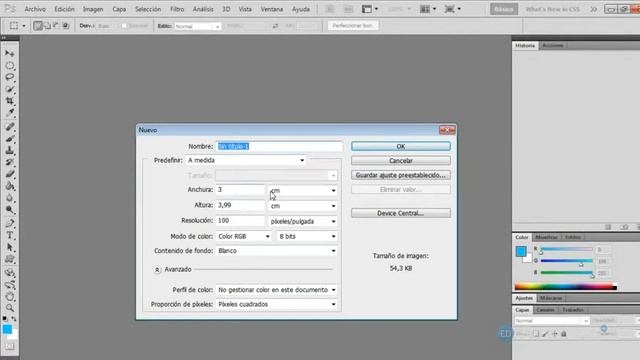The height and width of the screenshot is (360, 640).
Task: Click lock image pixels brush icon
Action: click(x=545, y=334)
